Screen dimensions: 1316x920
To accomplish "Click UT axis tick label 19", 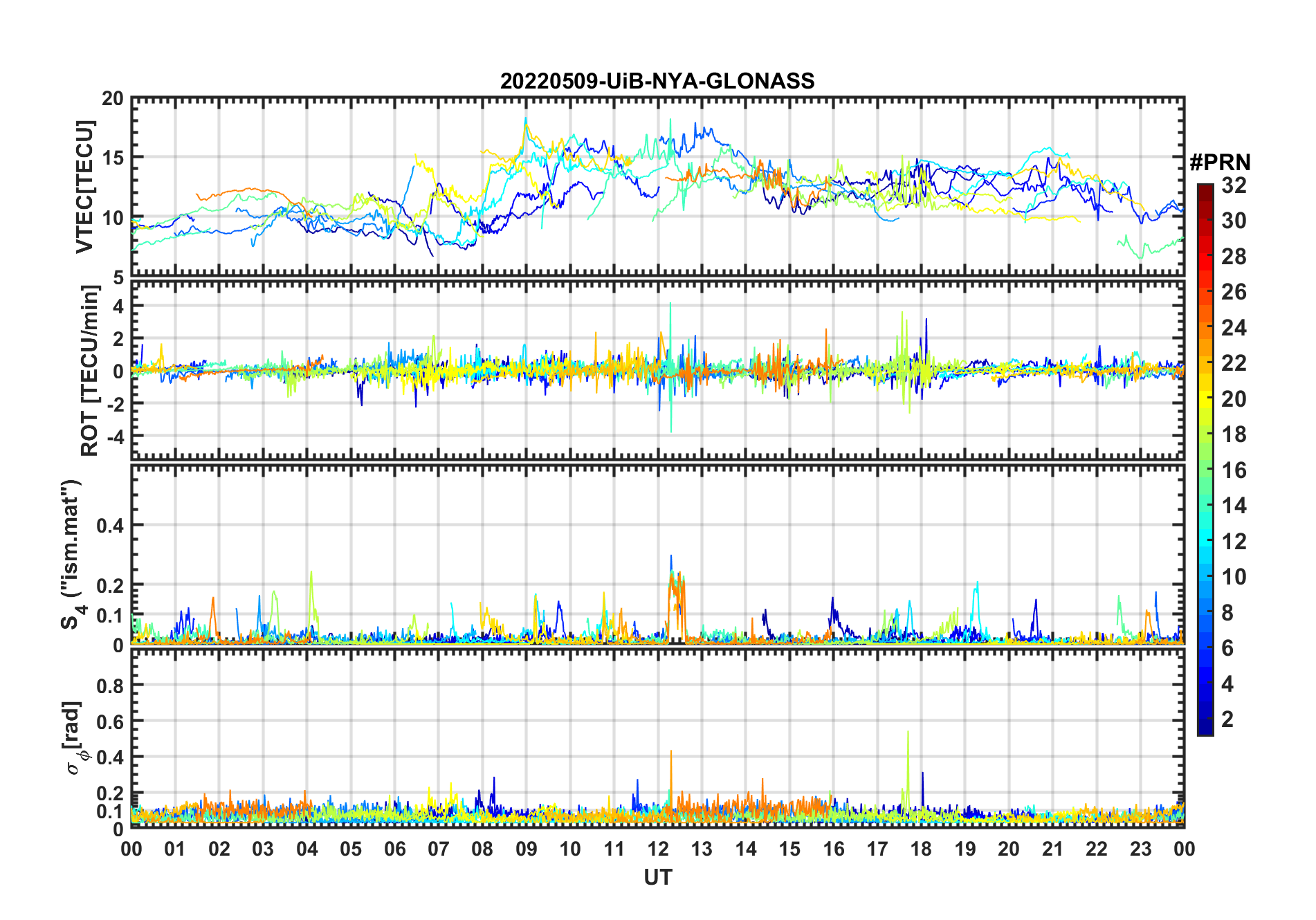I will pos(965,849).
